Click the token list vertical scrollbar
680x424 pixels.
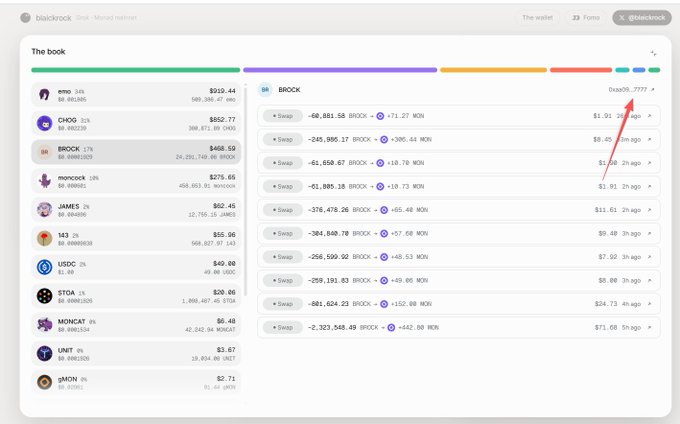click(x=245, y=191)
